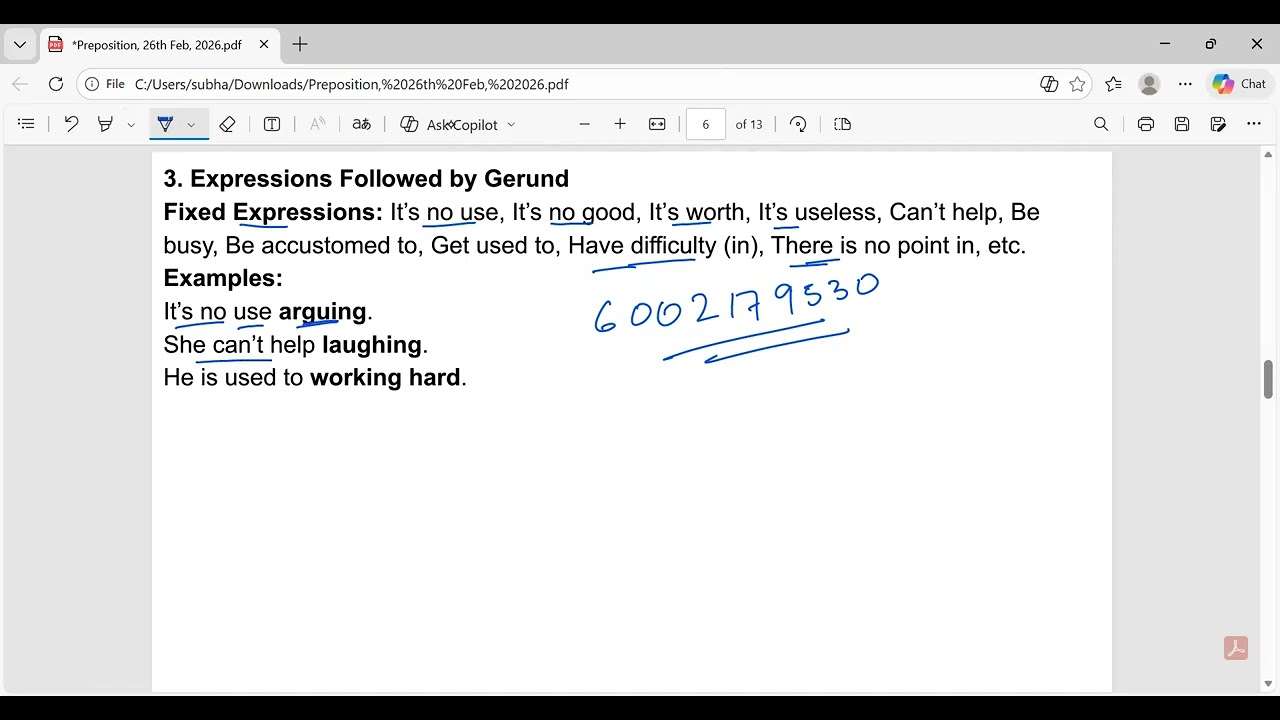Screen dimensions: 1280x720
Task: Close the Preposition PDF tab
Action: pyautogui.click(x=264, y=45)
